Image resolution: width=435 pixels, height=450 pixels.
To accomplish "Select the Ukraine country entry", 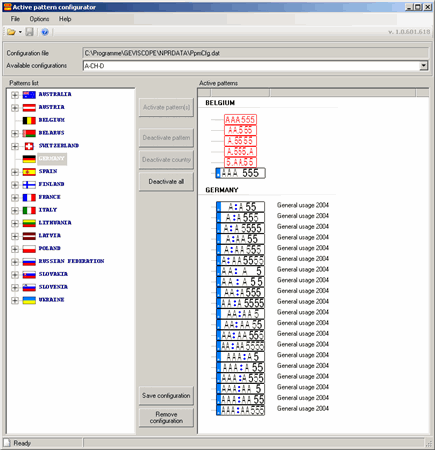I will tap(51, 300).
